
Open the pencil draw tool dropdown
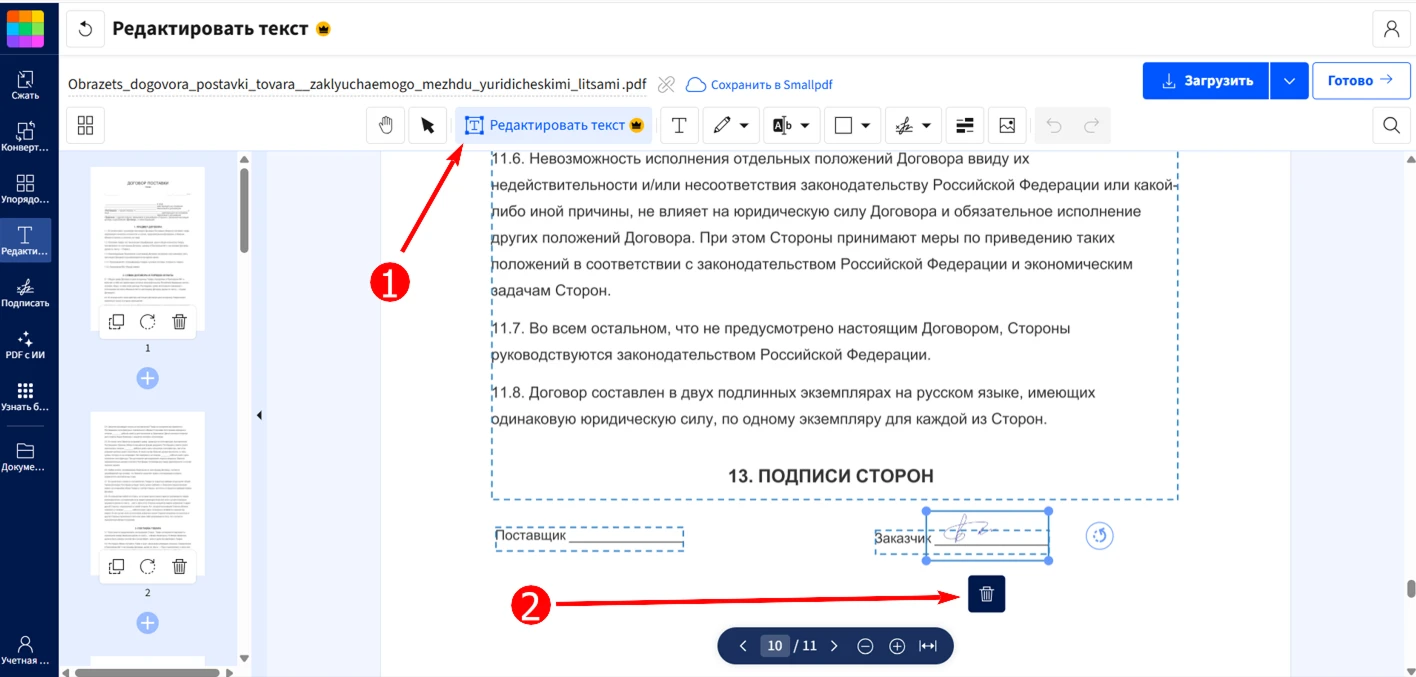pyautogui.click(x=744, y=125)
